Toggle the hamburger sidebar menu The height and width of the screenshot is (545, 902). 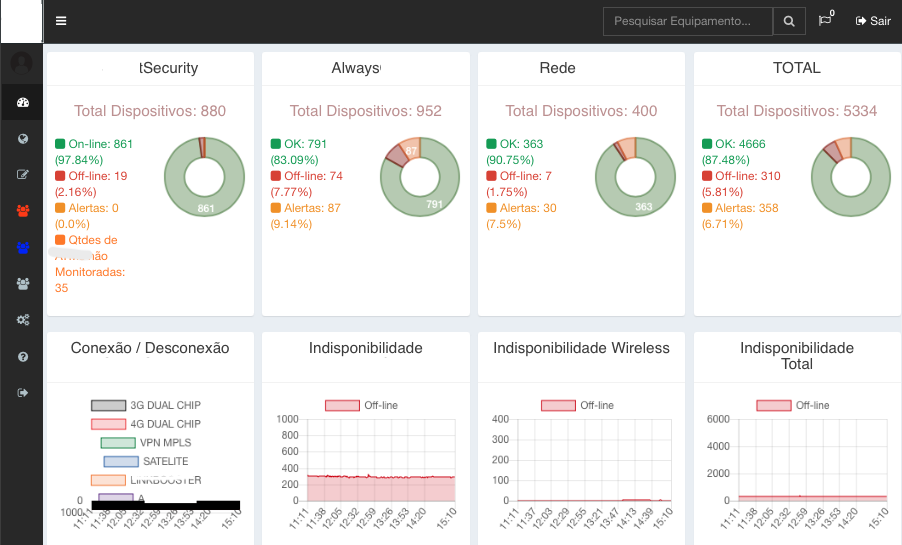(x=62, y=21)
